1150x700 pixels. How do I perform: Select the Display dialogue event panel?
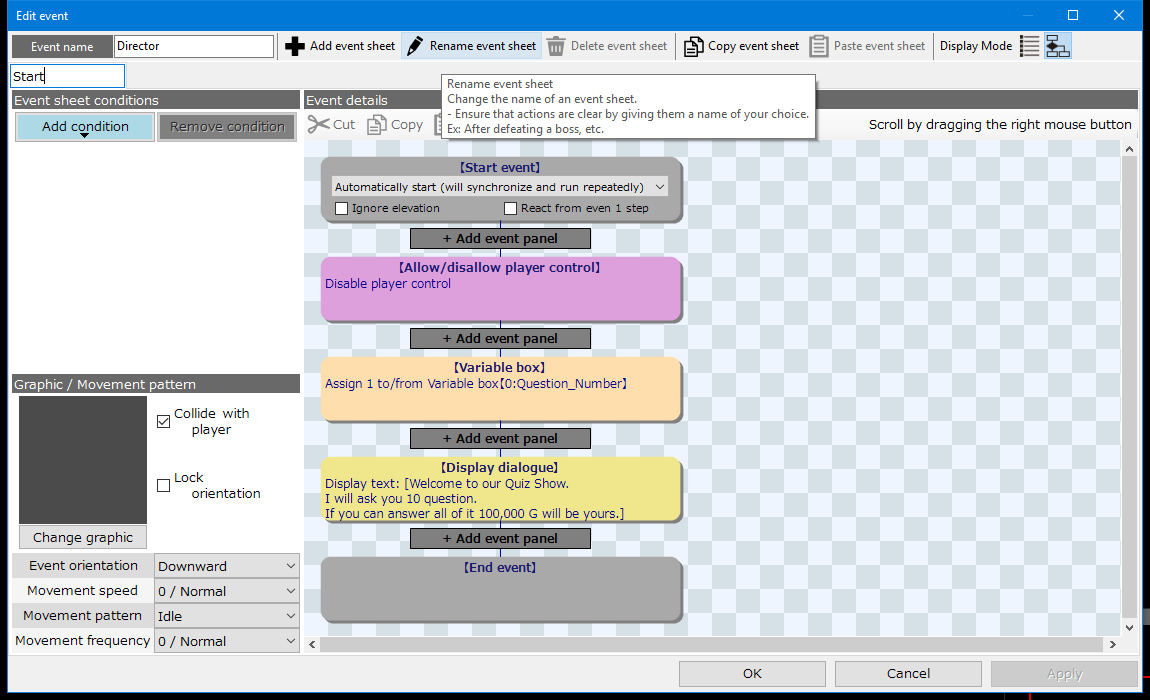point(501,489)
